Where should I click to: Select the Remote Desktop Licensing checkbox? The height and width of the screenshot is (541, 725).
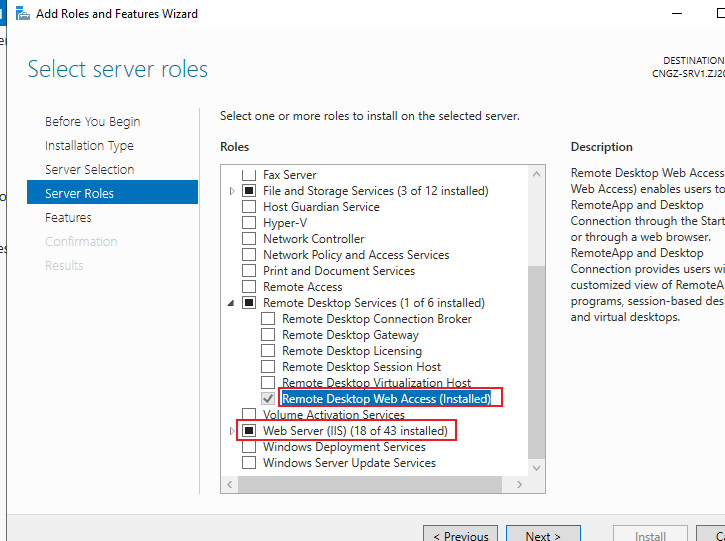click(268, 350)
